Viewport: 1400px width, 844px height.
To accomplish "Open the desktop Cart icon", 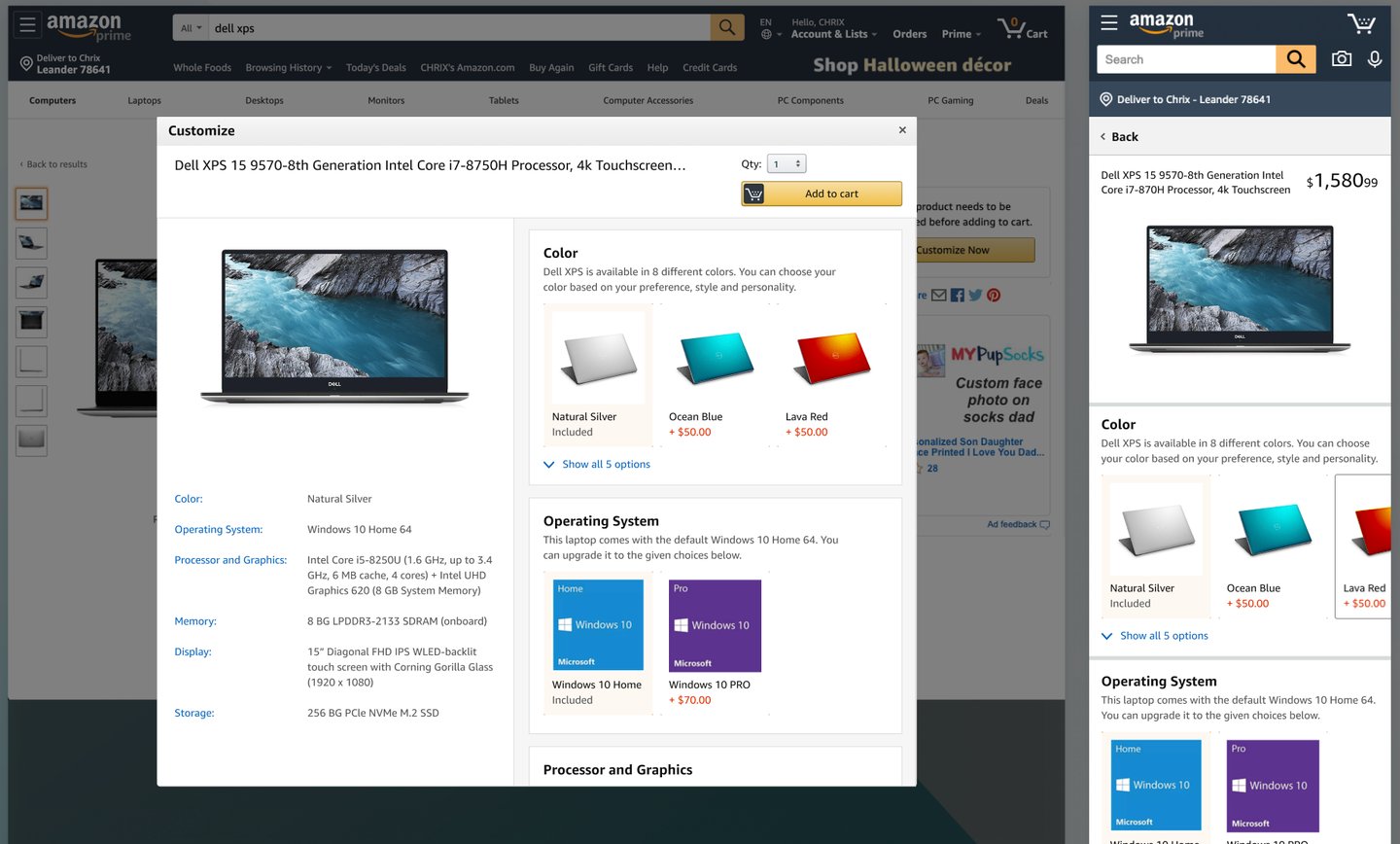I will coord(1023,27).
